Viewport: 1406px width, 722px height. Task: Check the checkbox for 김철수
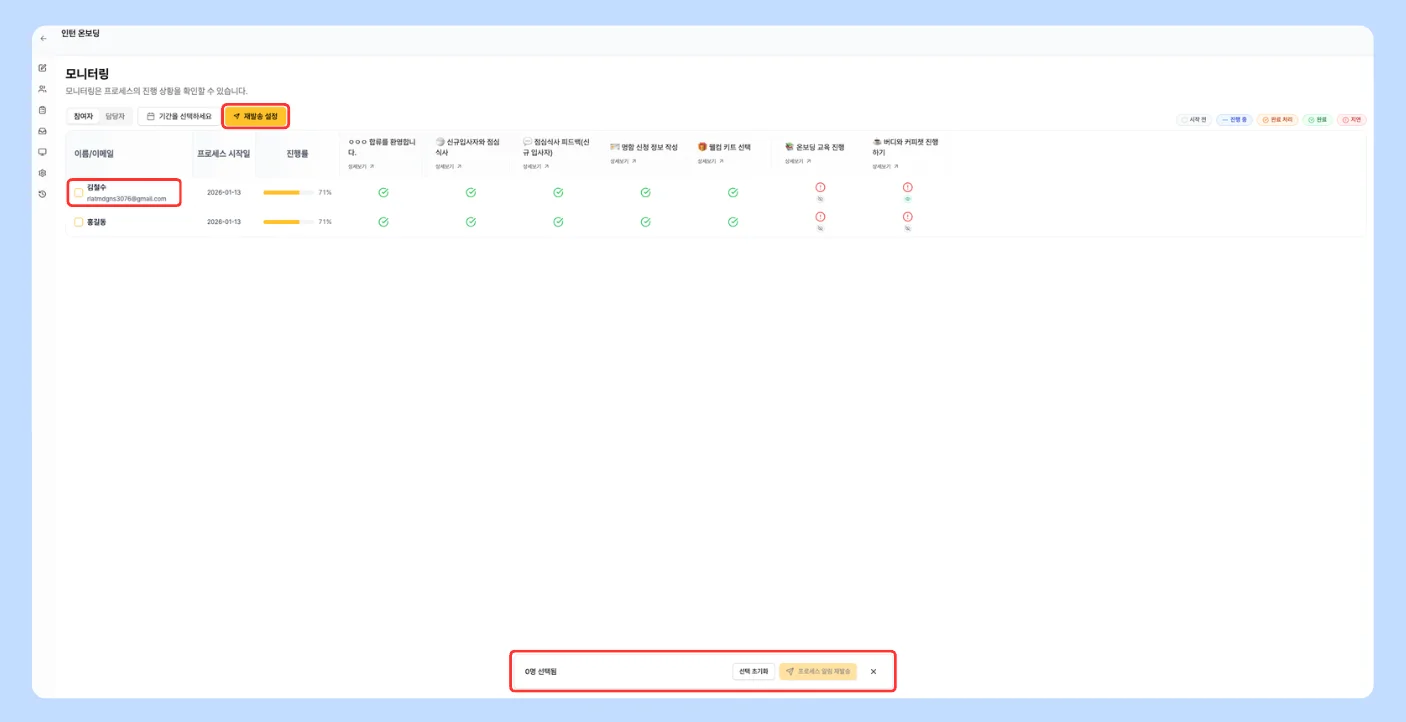pos(79,193)
